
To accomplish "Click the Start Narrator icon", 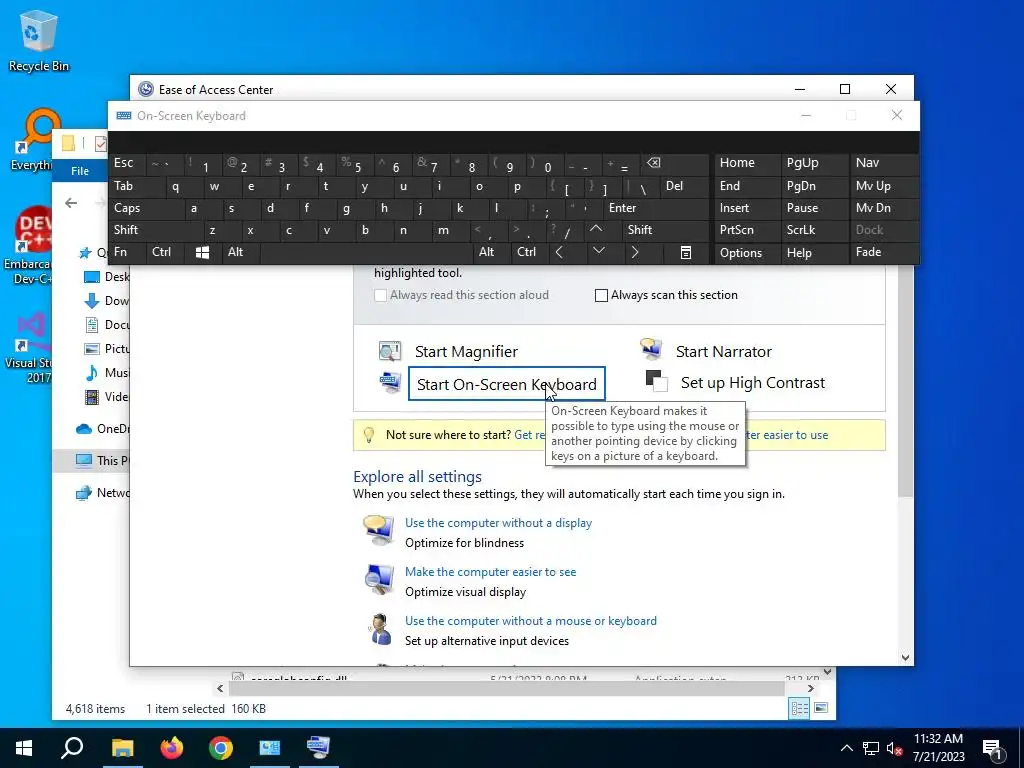I will click(x=651, y=349).
